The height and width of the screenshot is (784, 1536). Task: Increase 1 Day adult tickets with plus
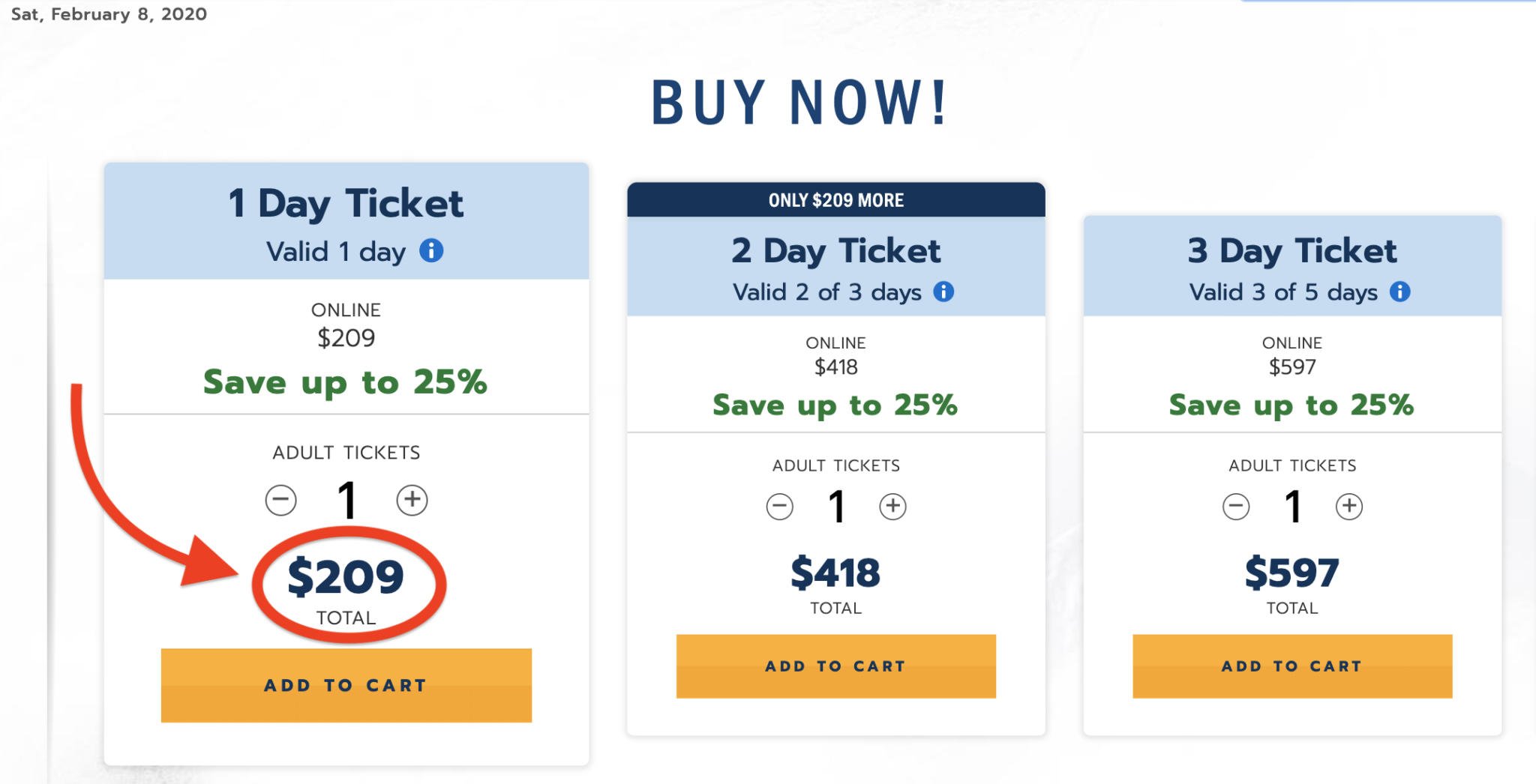[412, 500]
